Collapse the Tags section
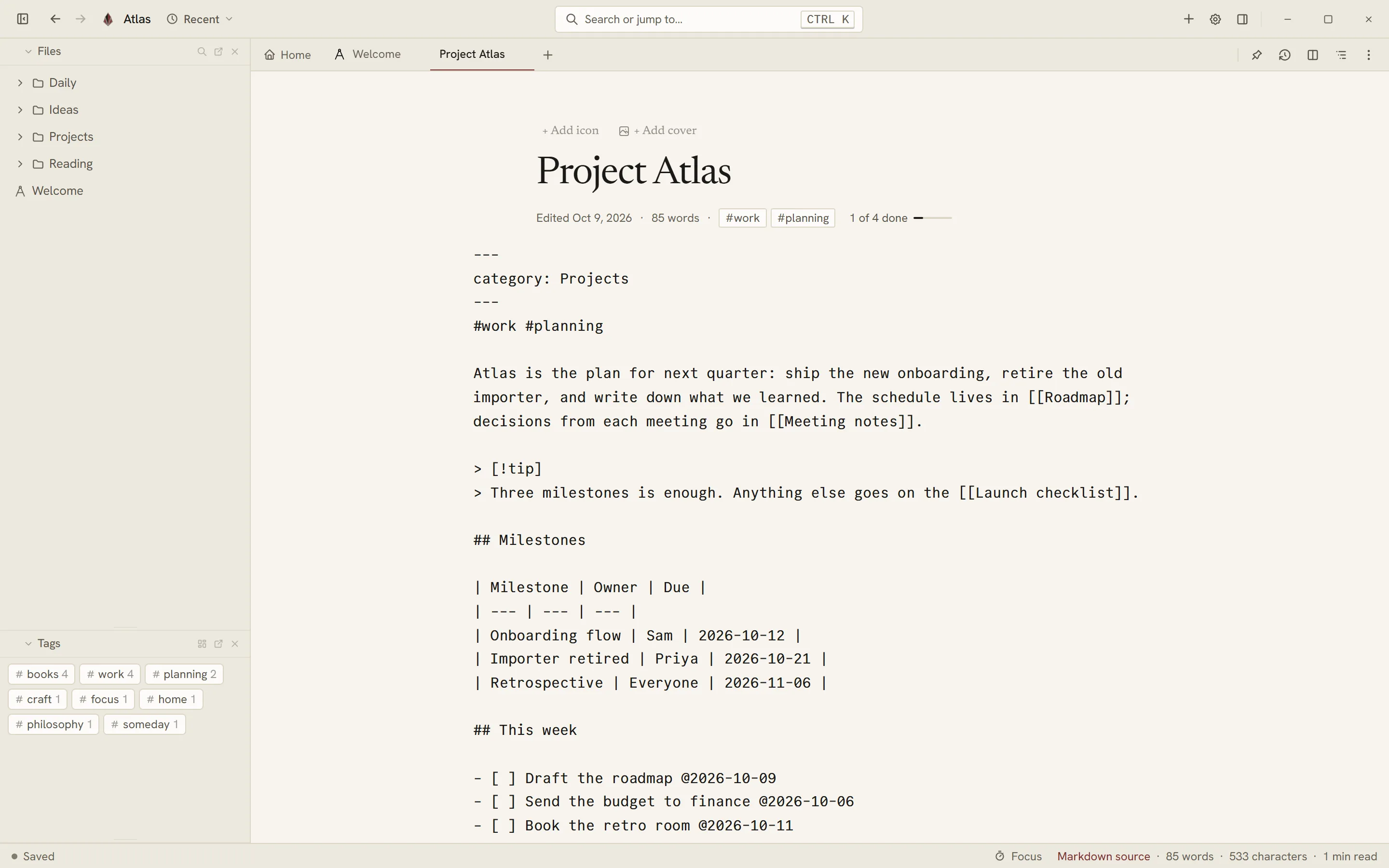 [x=28, y=644]
